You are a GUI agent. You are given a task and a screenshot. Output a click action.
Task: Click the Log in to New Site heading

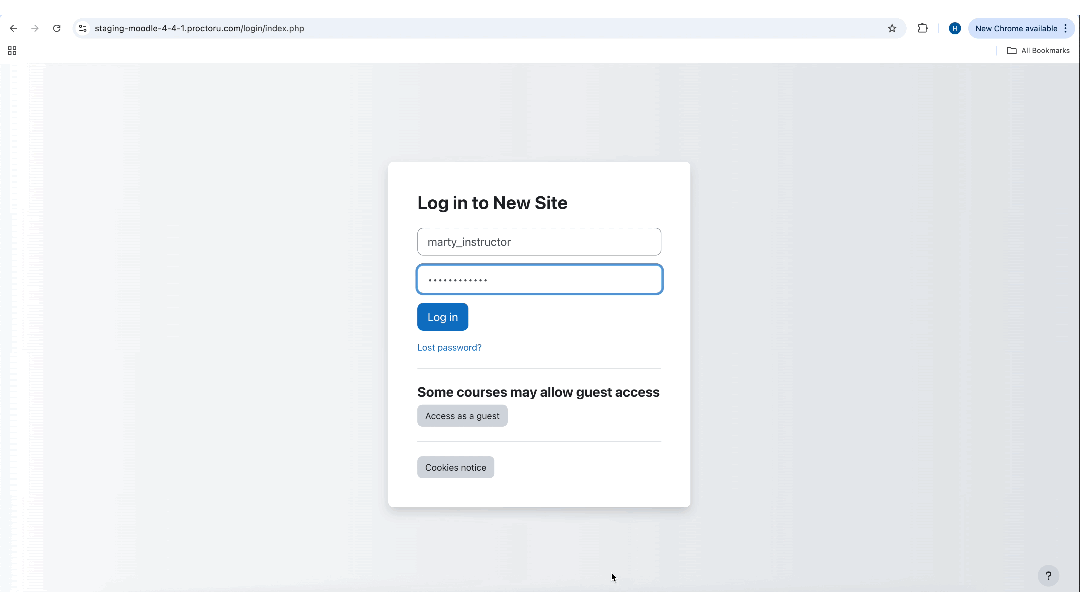[492, 203]
